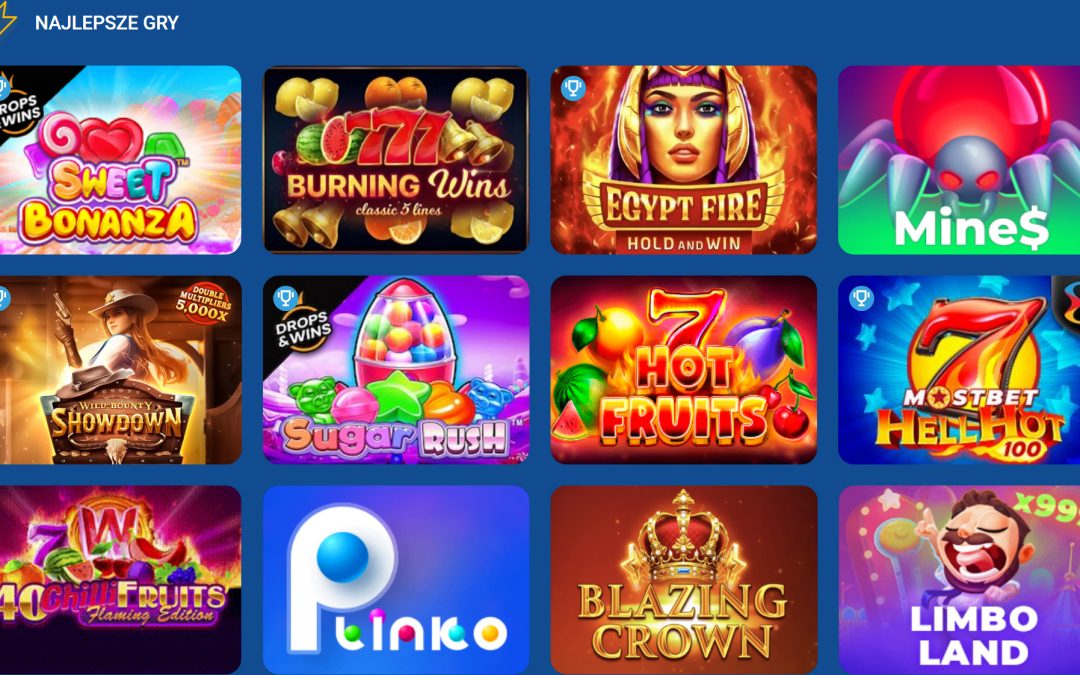The height and width of the screenshot is (675, 1080).
Task: Open the Sweet Bonanza game tile
Action: 121,160
